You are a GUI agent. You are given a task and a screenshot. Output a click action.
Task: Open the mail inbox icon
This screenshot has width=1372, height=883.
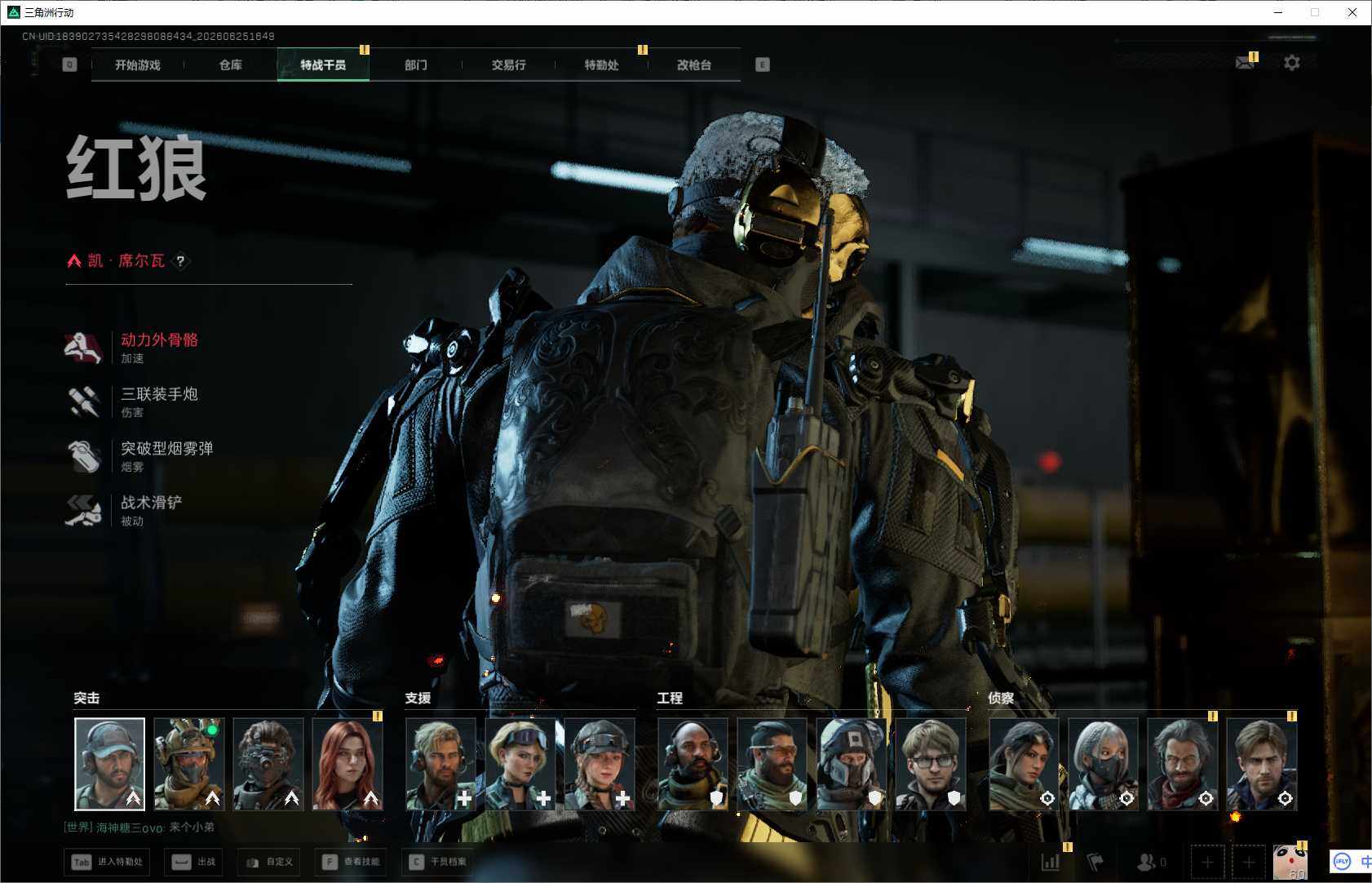point(1245,63)
